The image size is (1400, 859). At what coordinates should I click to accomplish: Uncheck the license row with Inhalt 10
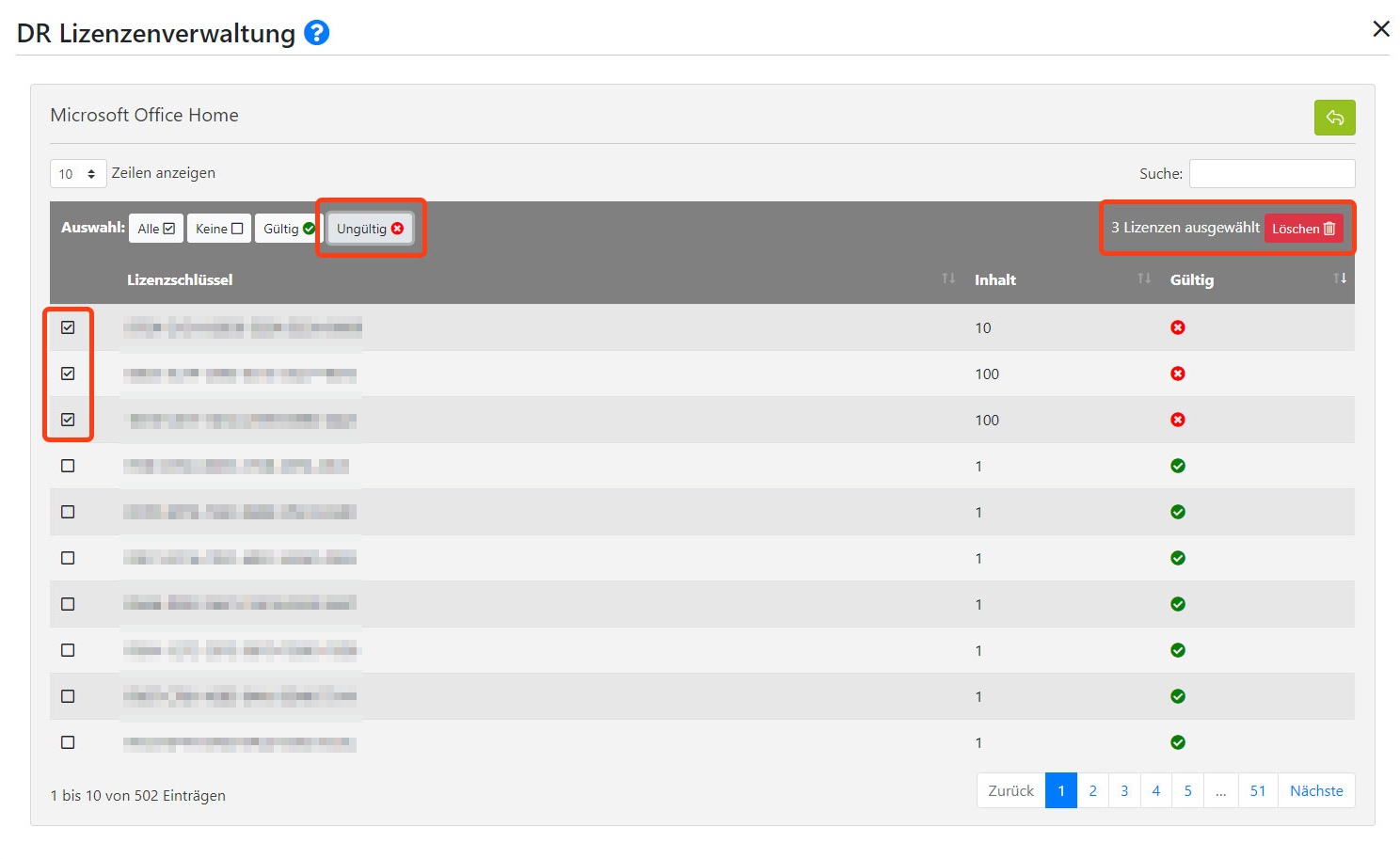[68, 327]
